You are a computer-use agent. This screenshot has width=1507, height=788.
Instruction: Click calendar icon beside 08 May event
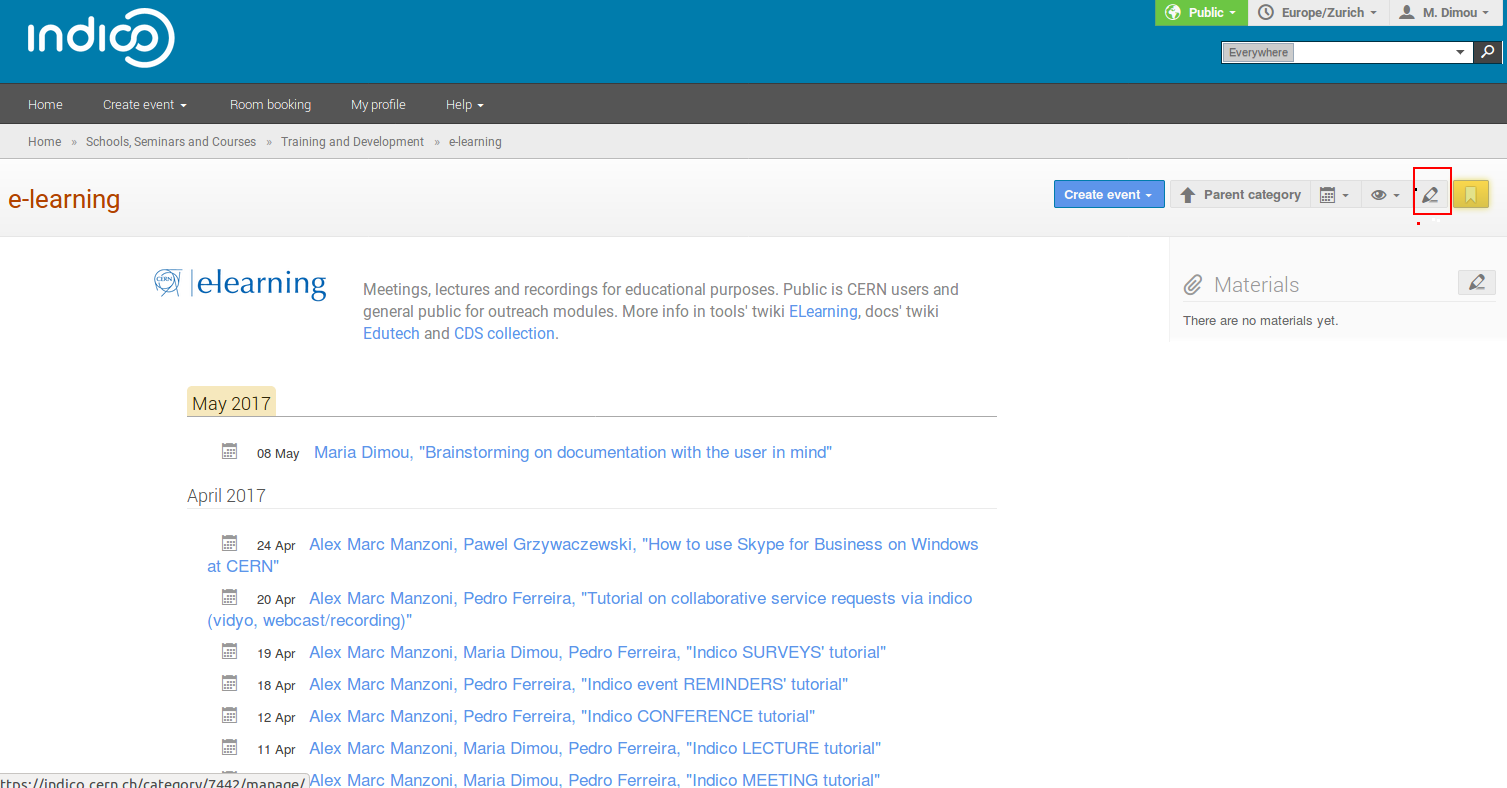click(229, 451)
